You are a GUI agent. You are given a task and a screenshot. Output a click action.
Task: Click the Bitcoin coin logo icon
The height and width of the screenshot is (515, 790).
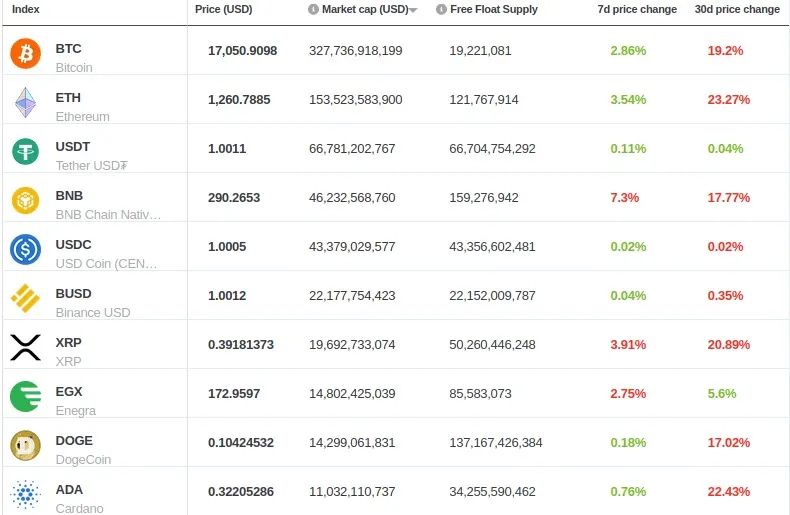click(25, 53)
